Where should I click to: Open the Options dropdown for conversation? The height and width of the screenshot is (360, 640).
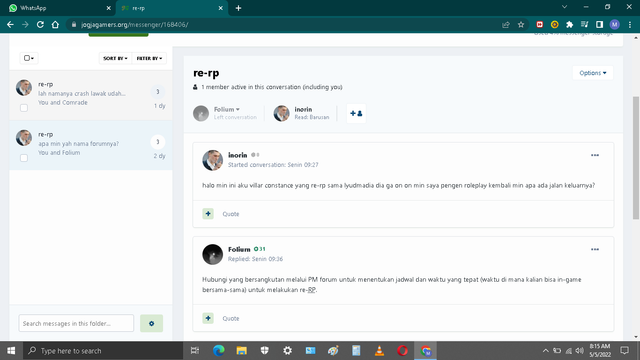[593, 73]
